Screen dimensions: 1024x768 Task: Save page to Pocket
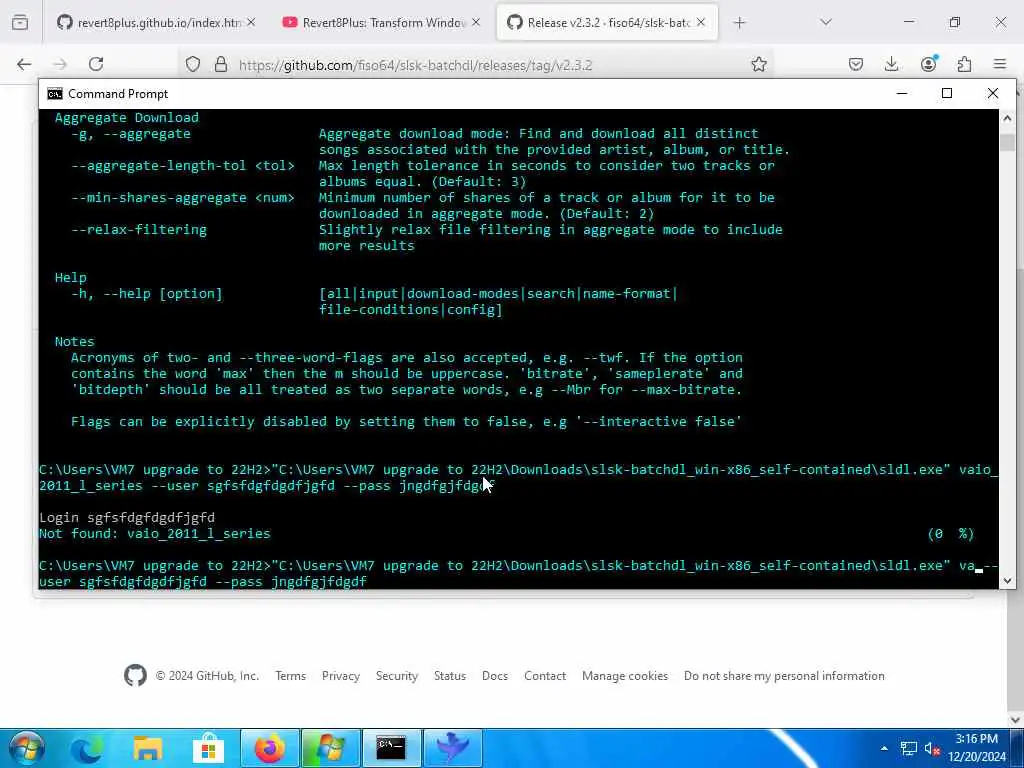click(x=856, y=64)
